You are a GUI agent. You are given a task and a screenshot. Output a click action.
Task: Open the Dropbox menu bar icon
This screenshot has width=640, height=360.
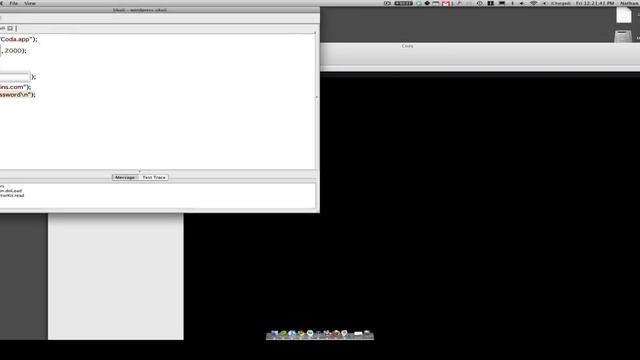point(427,3)
